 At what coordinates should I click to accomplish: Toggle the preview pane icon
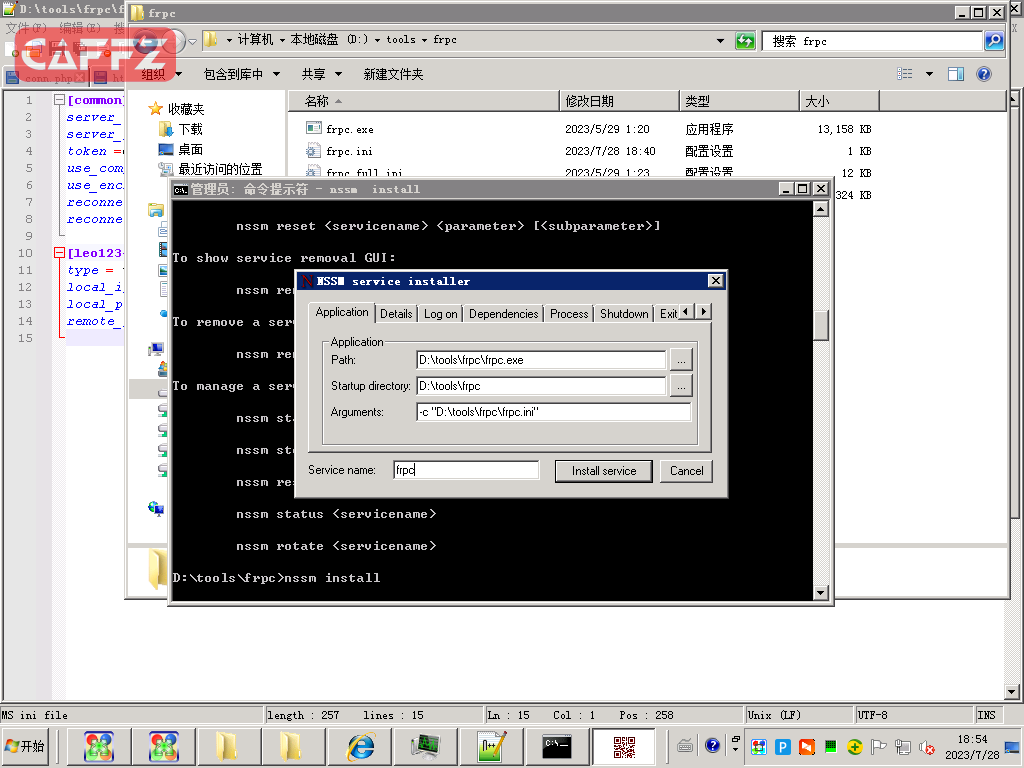pos(956,74)
